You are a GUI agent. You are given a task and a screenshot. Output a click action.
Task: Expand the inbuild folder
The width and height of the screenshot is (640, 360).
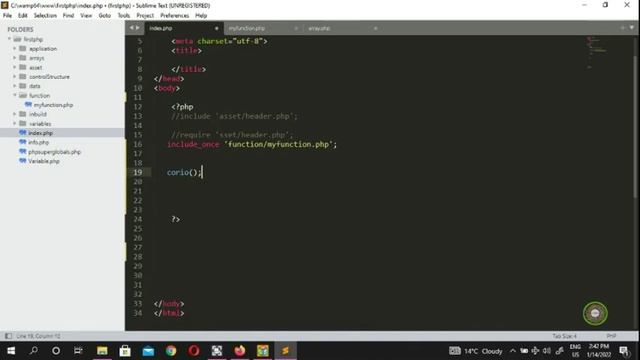pos(15,114)
